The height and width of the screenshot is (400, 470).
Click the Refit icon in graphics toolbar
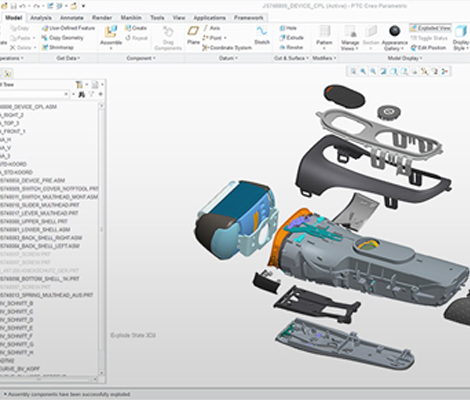click(x=353, y=71)
